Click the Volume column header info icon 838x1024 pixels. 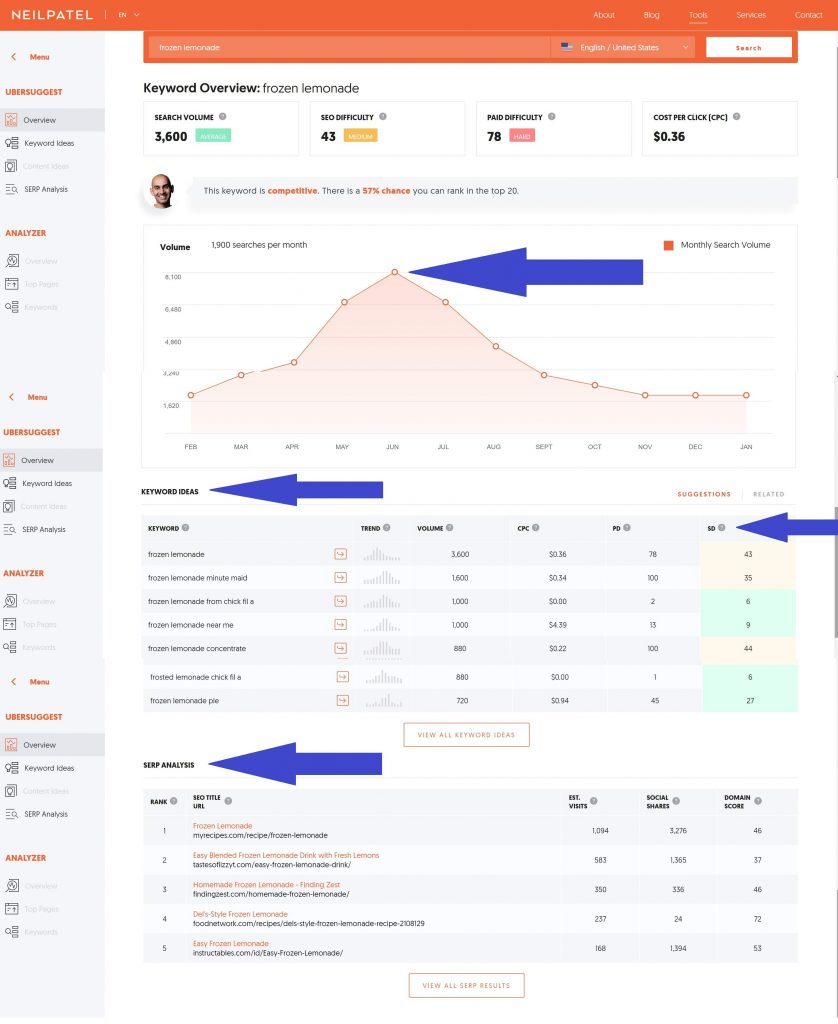449,528
